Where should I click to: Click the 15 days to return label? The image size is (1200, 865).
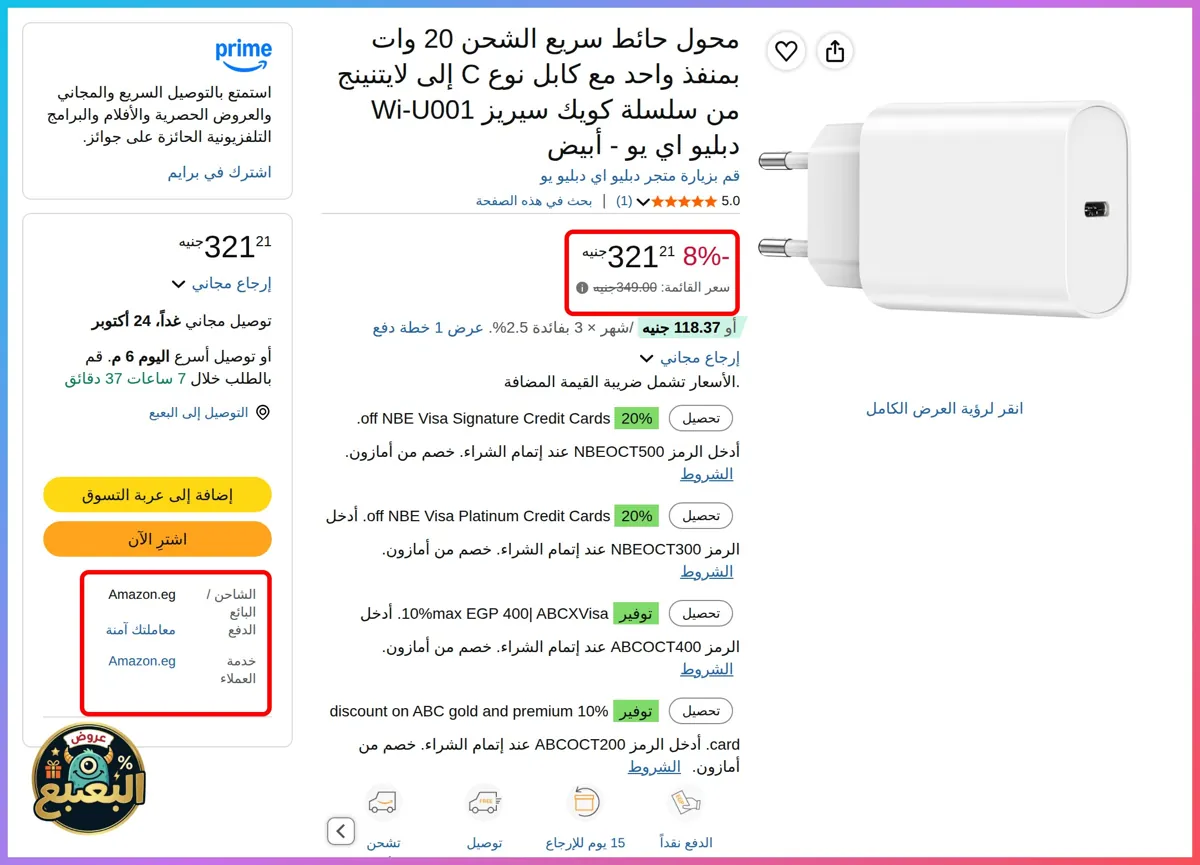pyautogui.click(x=585, y=843)
